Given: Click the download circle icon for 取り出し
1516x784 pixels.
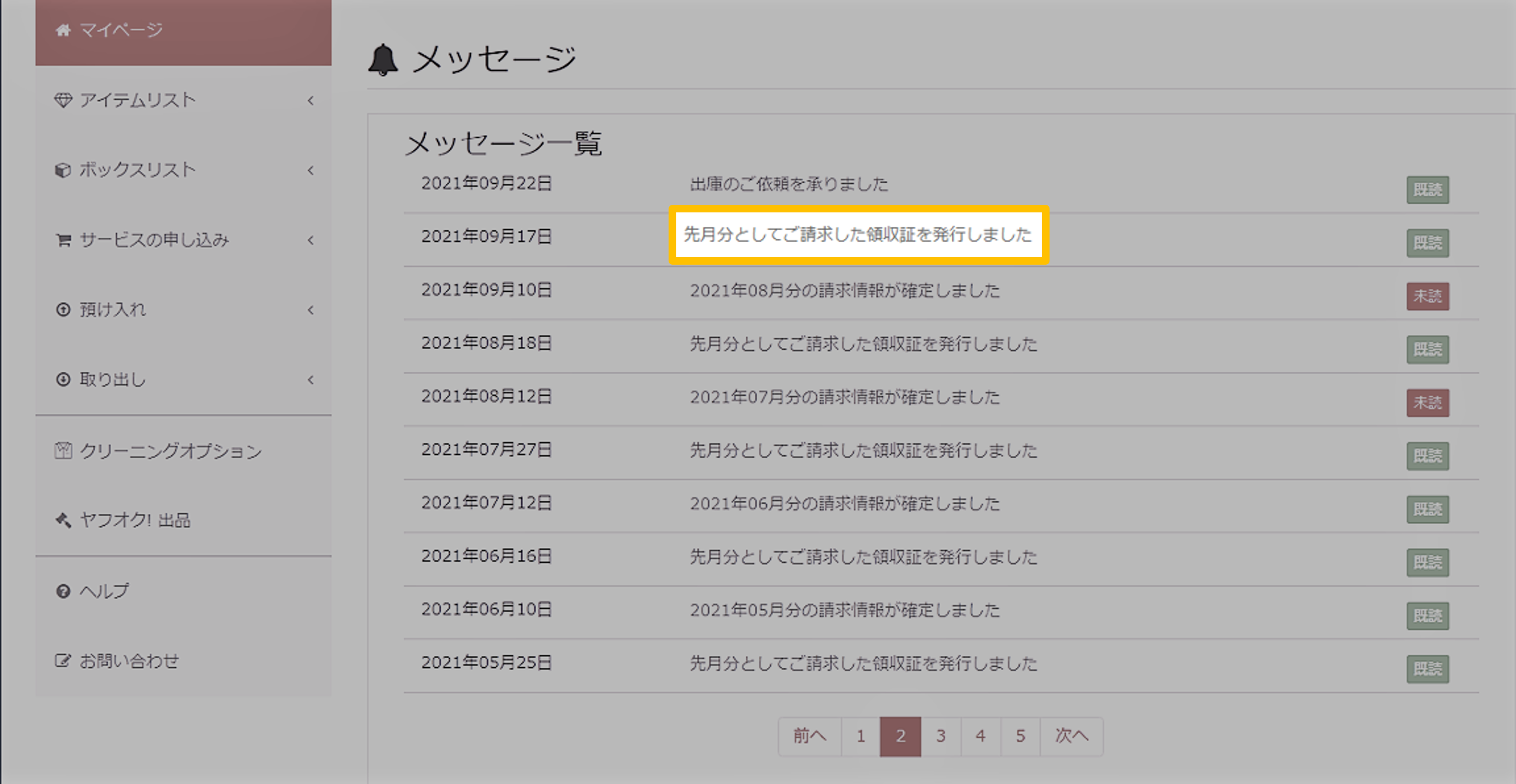Looking at the screenshot, I should coord(63,379).
